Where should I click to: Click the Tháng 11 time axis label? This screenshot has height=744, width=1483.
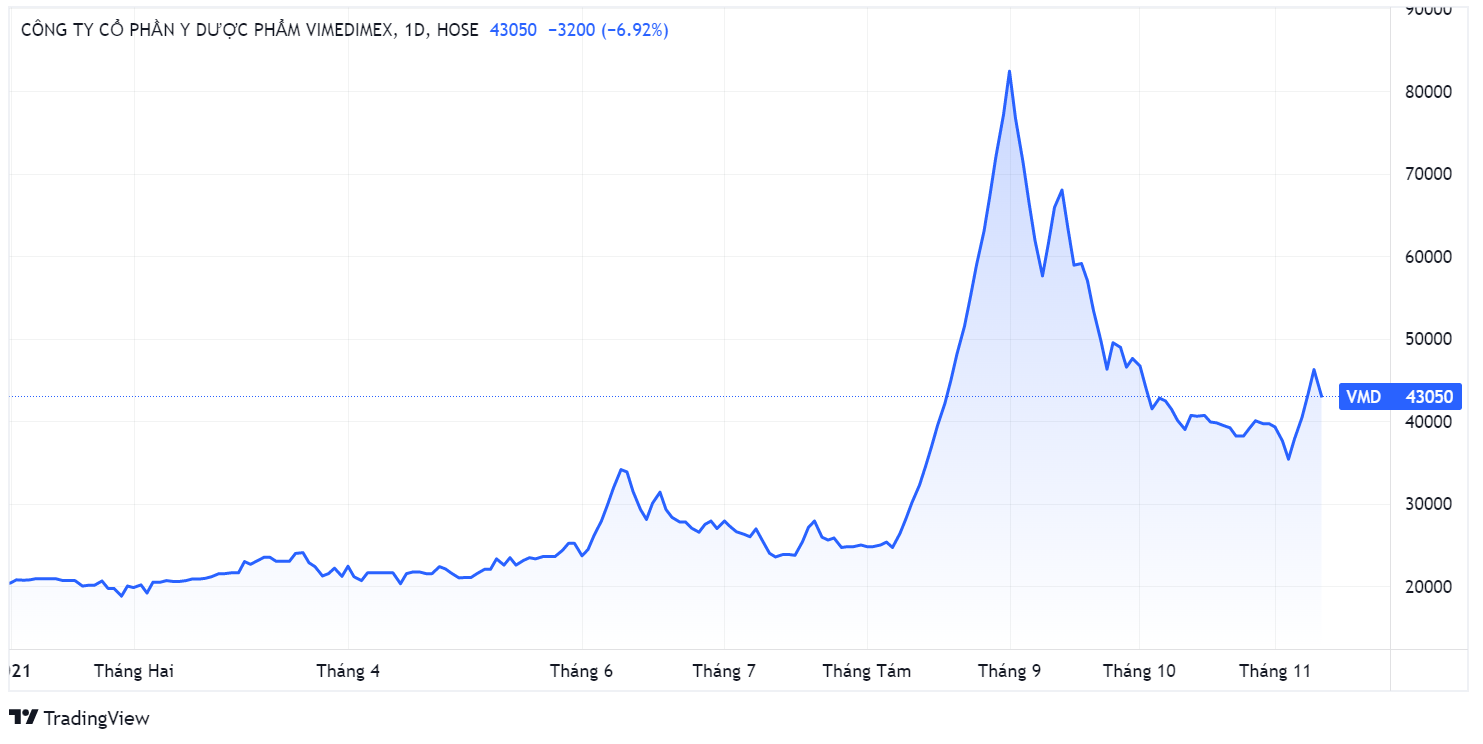tap(1275, 671)
